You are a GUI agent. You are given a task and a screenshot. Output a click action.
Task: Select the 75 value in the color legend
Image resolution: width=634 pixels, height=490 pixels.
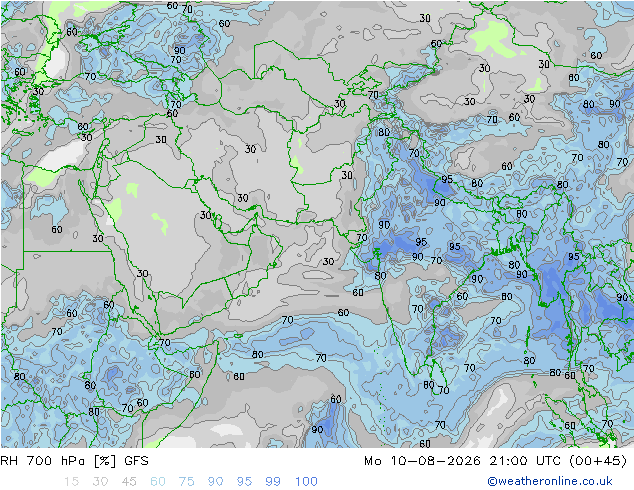(x=187, y=482)
